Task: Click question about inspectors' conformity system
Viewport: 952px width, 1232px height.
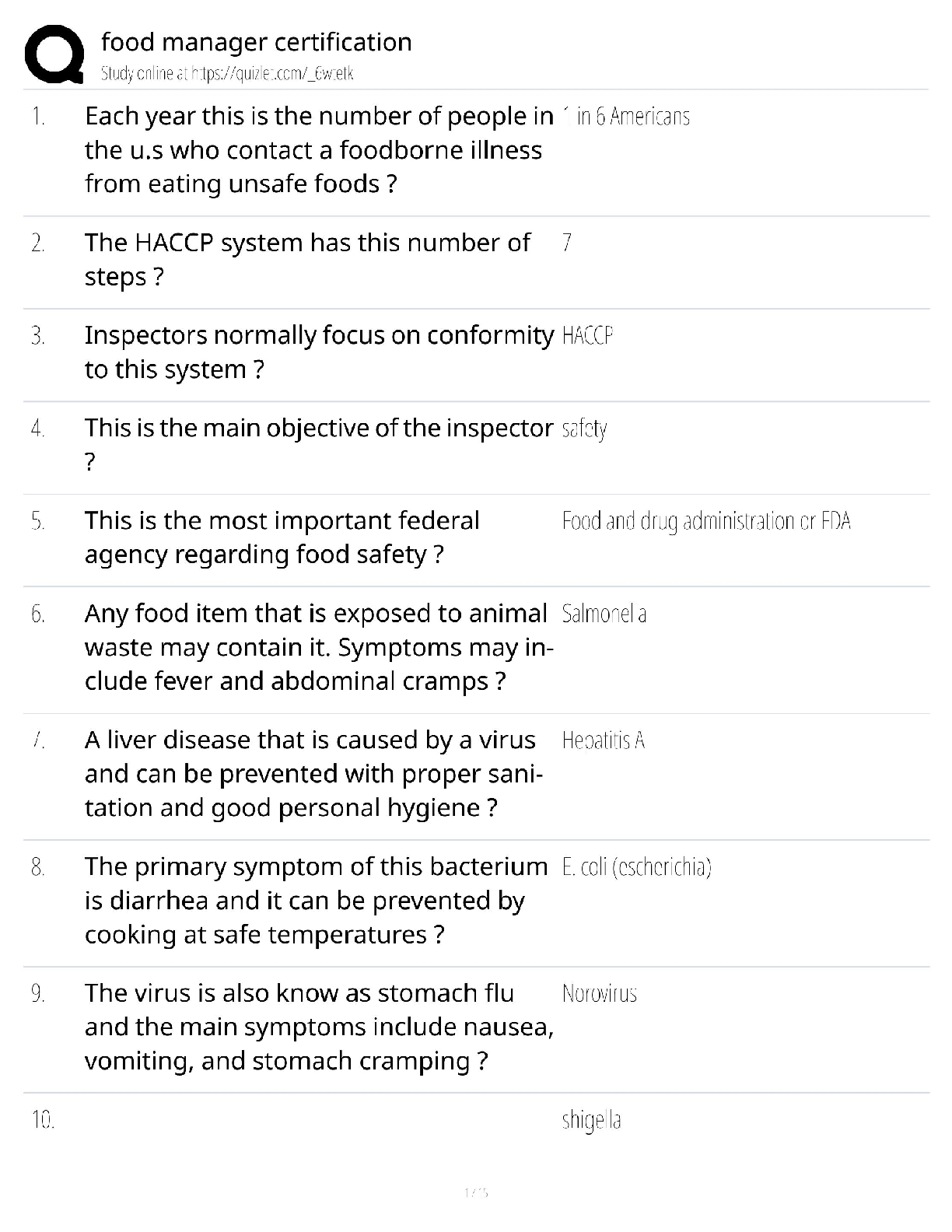Action: click(319, 352)
